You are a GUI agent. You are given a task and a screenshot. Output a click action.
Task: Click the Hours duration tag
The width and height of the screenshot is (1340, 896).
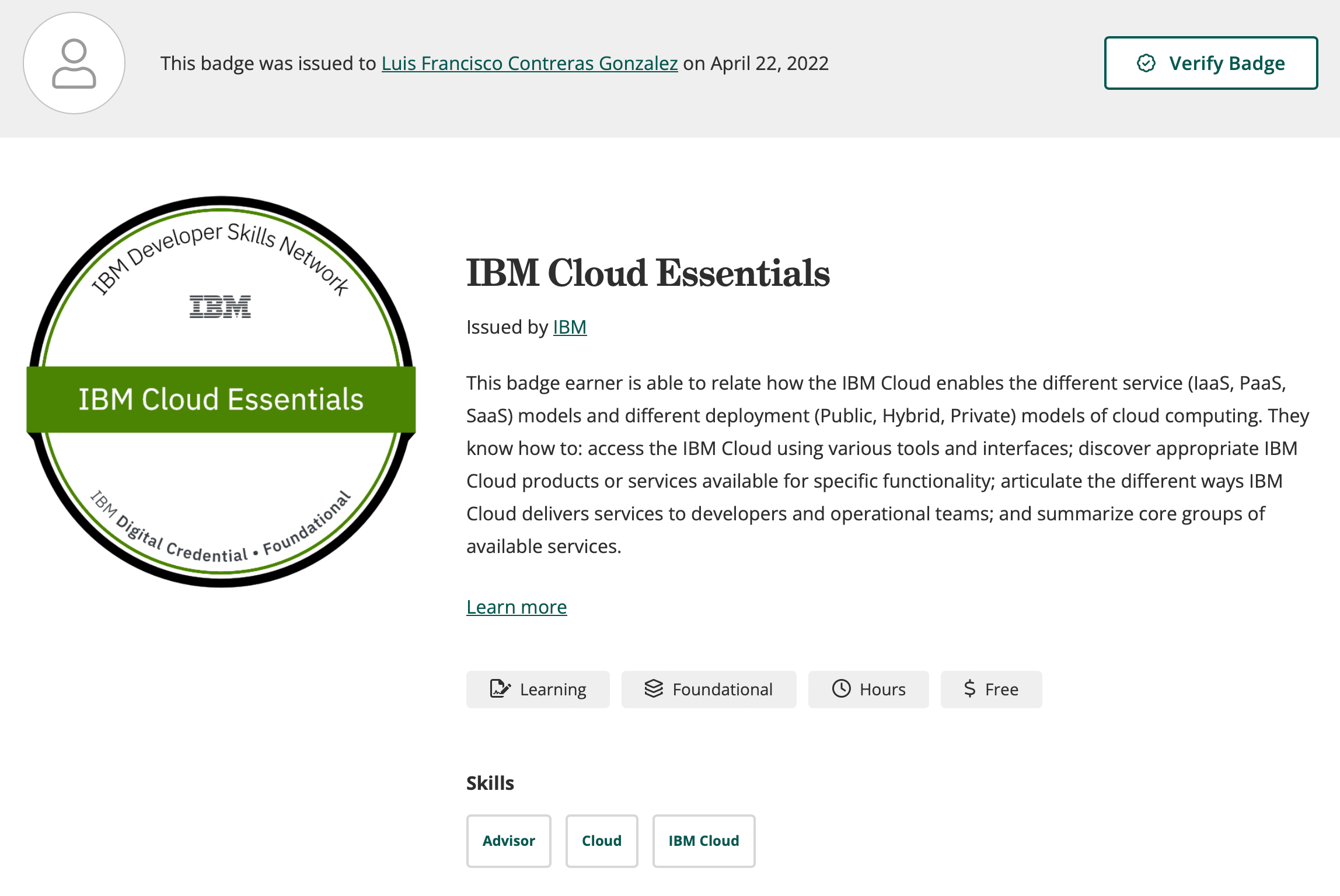click(868, 689)
